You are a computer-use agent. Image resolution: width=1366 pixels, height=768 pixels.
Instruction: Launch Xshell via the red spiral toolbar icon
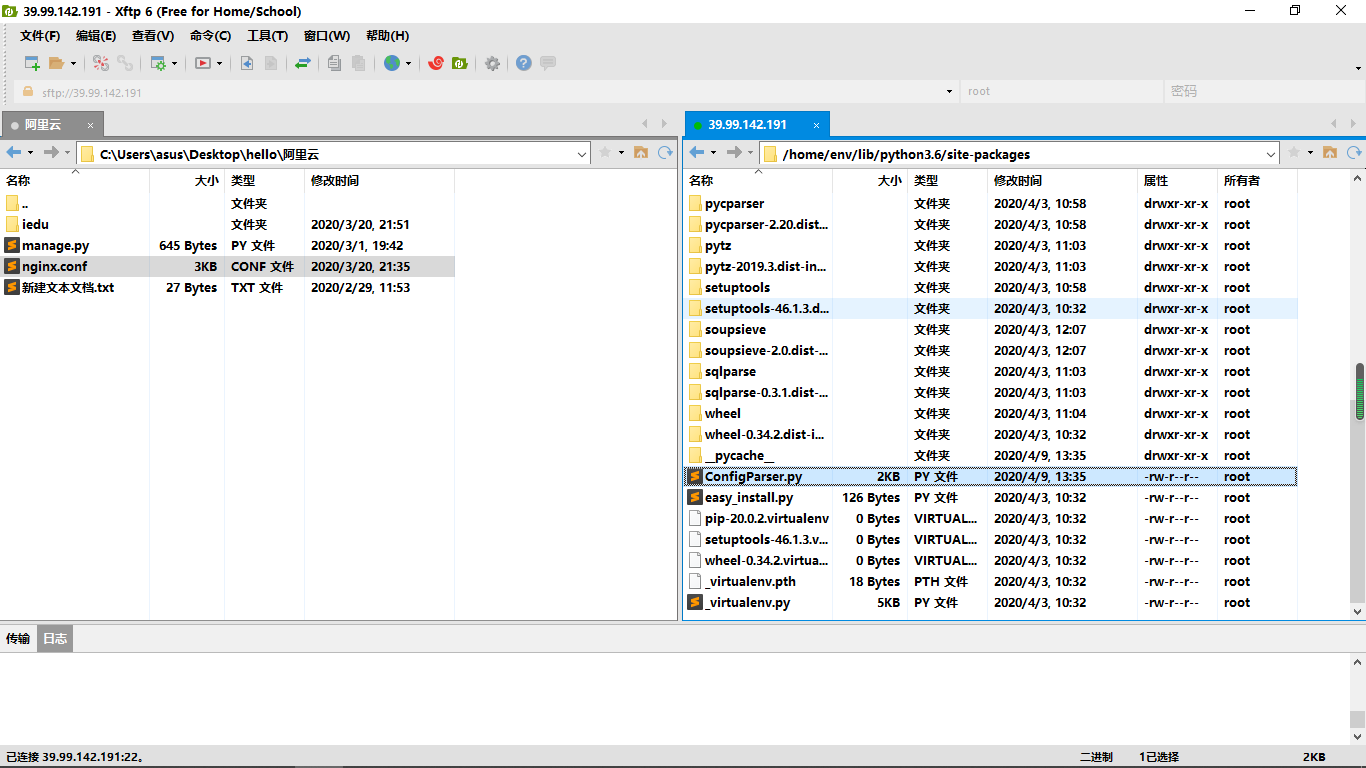pos(434,62)
